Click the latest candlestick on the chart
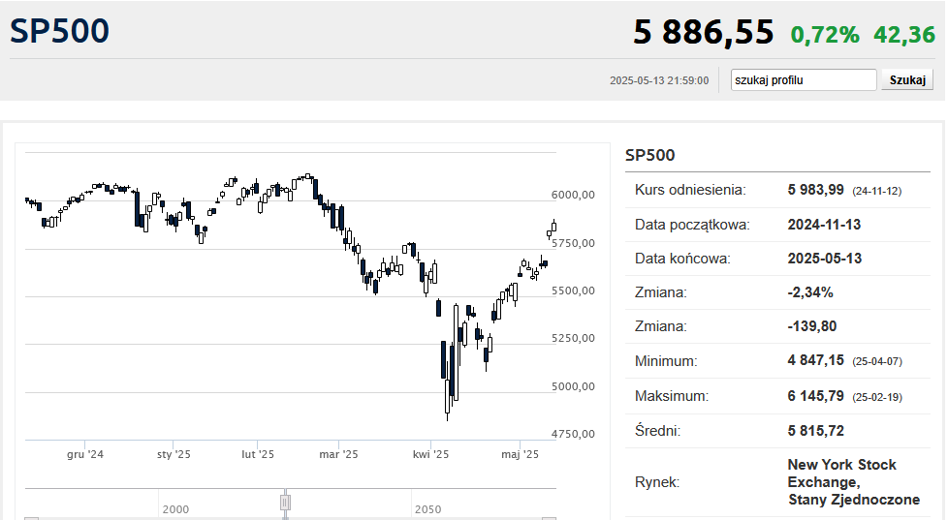The height and width of the screenshot is (520, 948). click(x=554, y=227)
